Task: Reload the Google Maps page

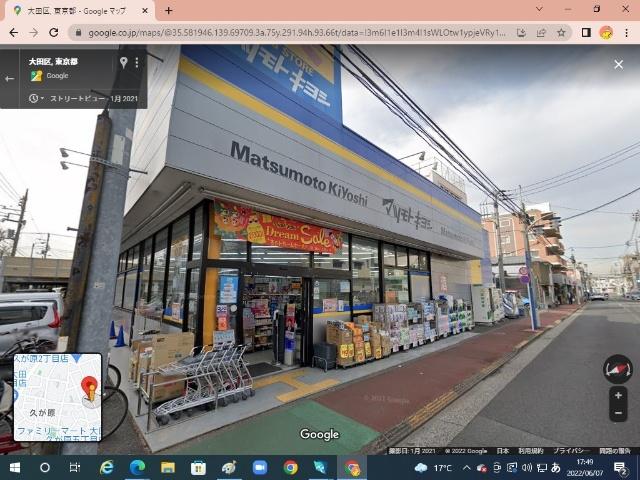Action: coord(53,33)
